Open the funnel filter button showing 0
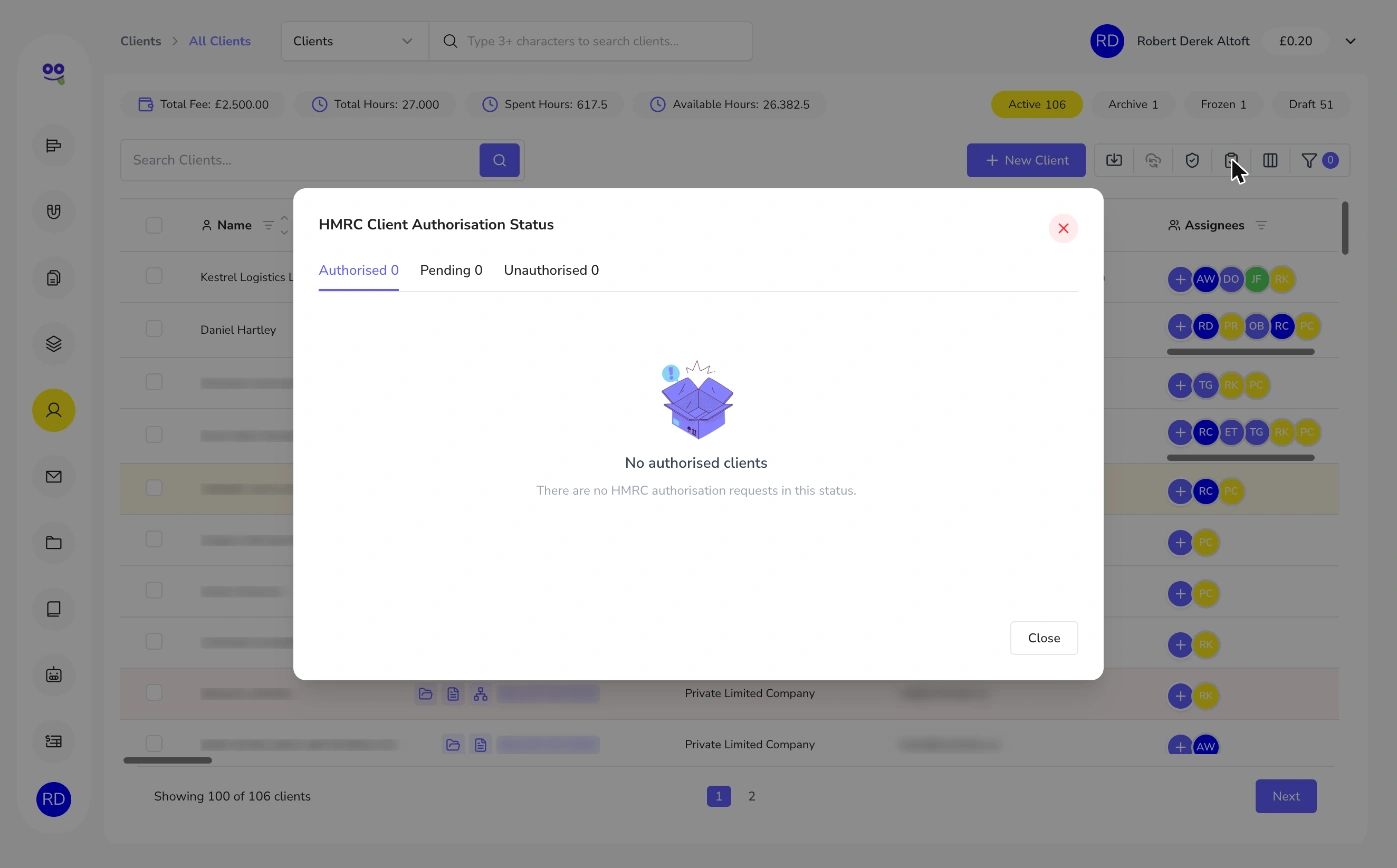1397x868 pixels. click(x=1319, y=160)
